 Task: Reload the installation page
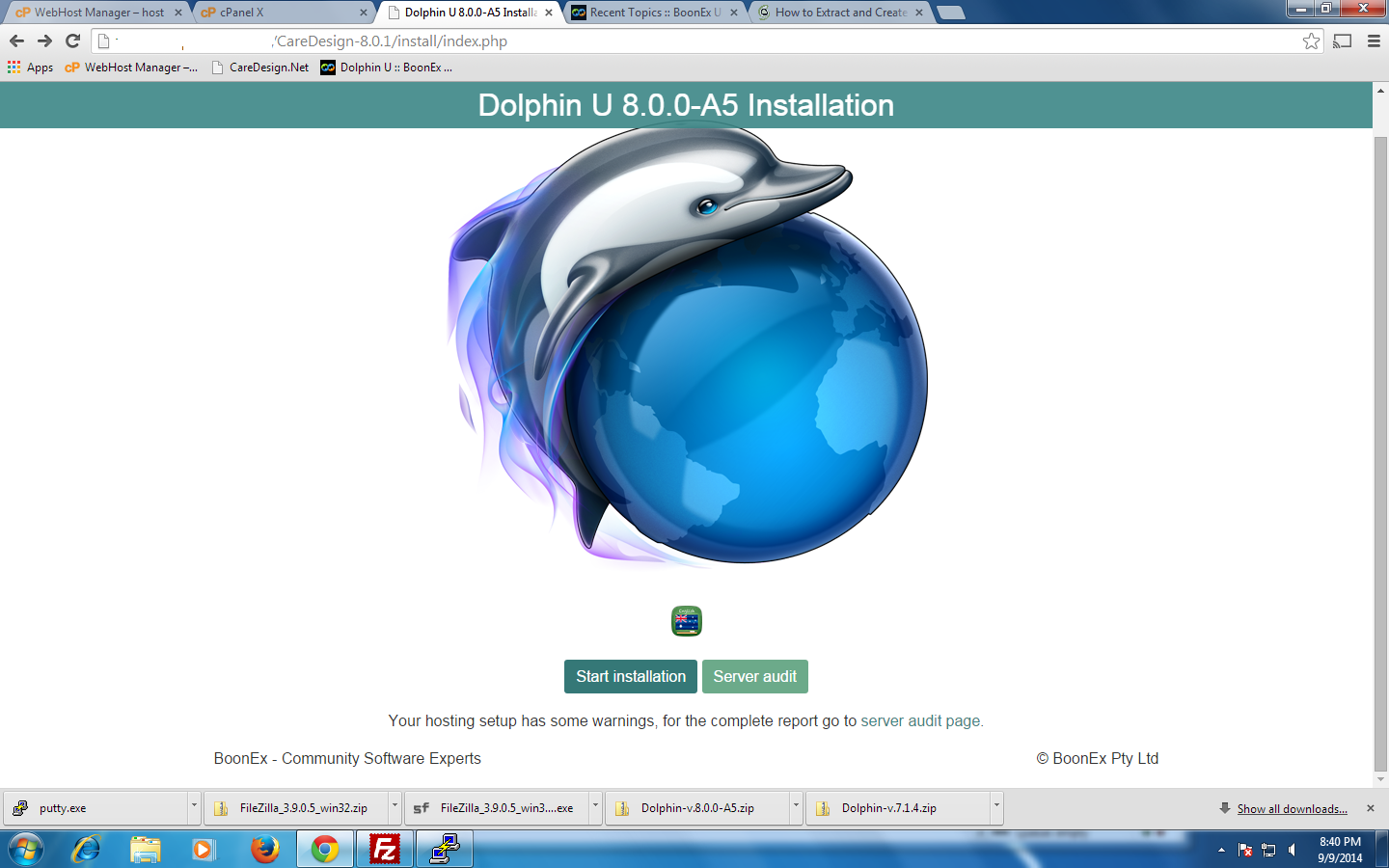click(72, 41)
